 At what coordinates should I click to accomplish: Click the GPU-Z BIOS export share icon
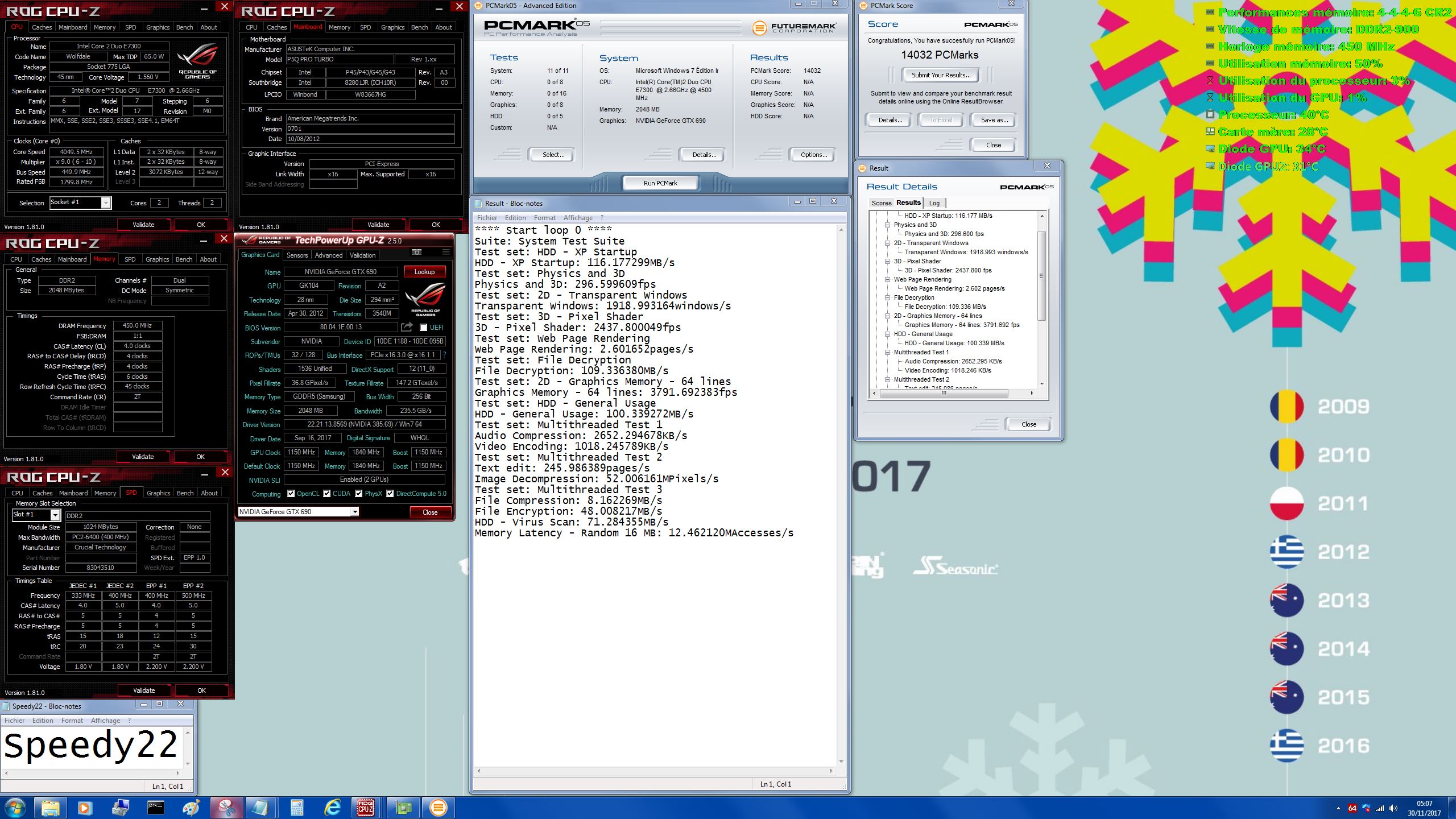click(407, 327)
